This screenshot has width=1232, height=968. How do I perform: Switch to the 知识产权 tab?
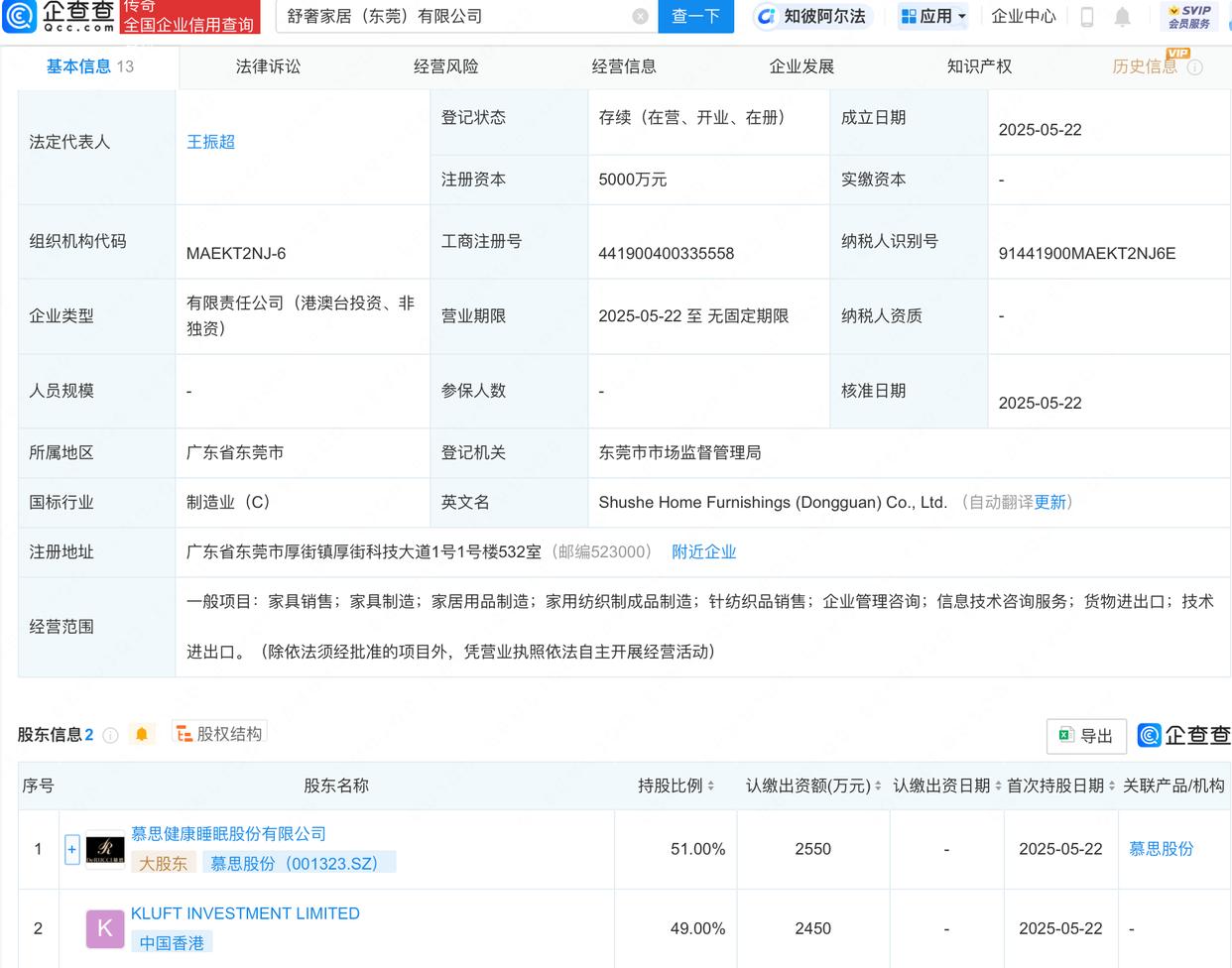pos(979,66)
